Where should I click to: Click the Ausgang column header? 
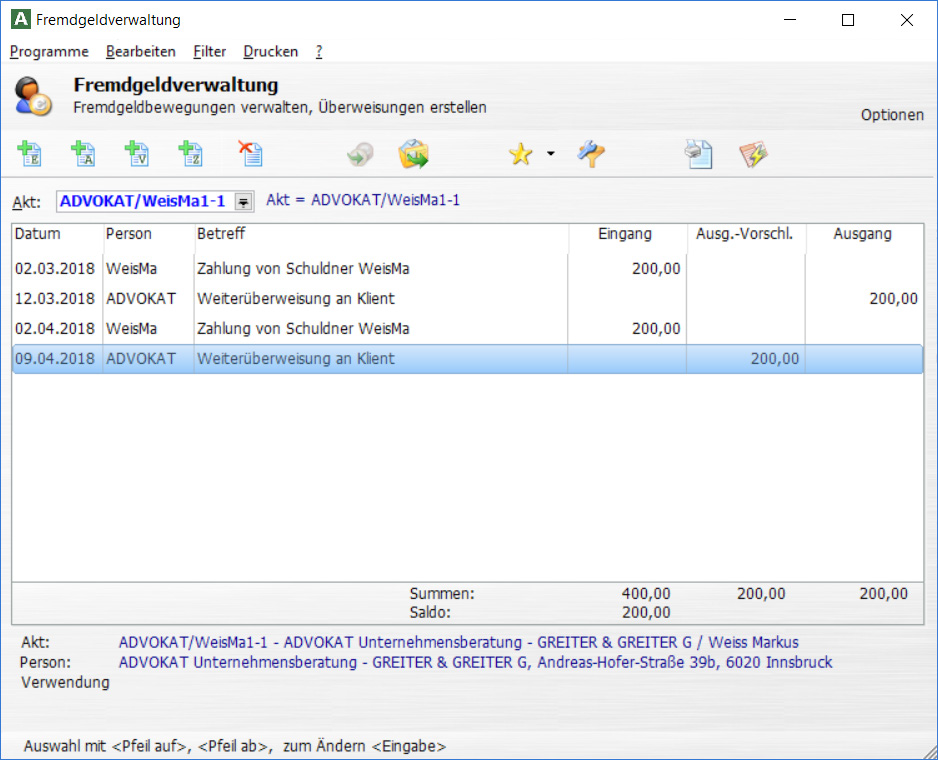(864, 233)
